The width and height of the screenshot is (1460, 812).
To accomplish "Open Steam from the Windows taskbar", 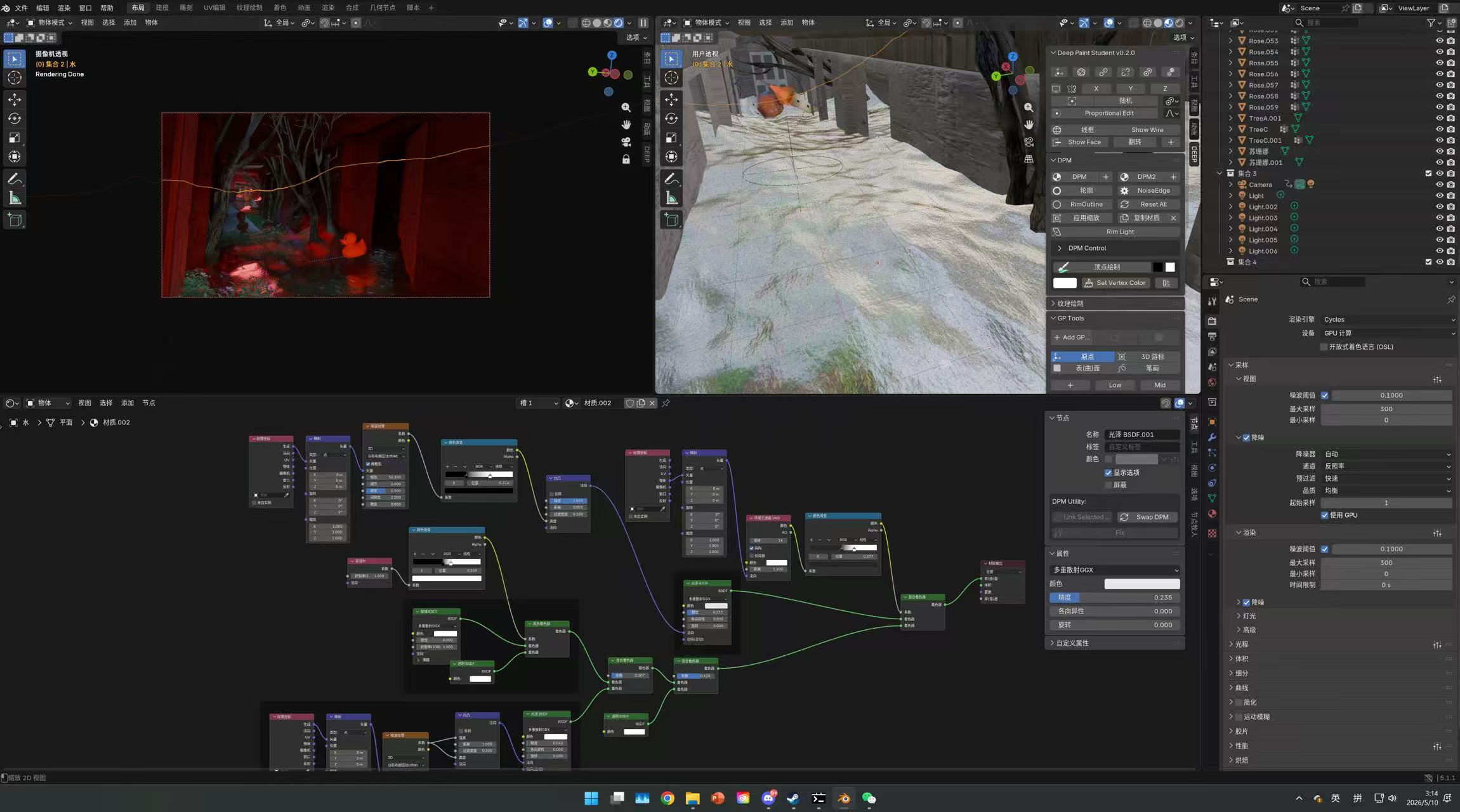I will (x=793, y=798).
